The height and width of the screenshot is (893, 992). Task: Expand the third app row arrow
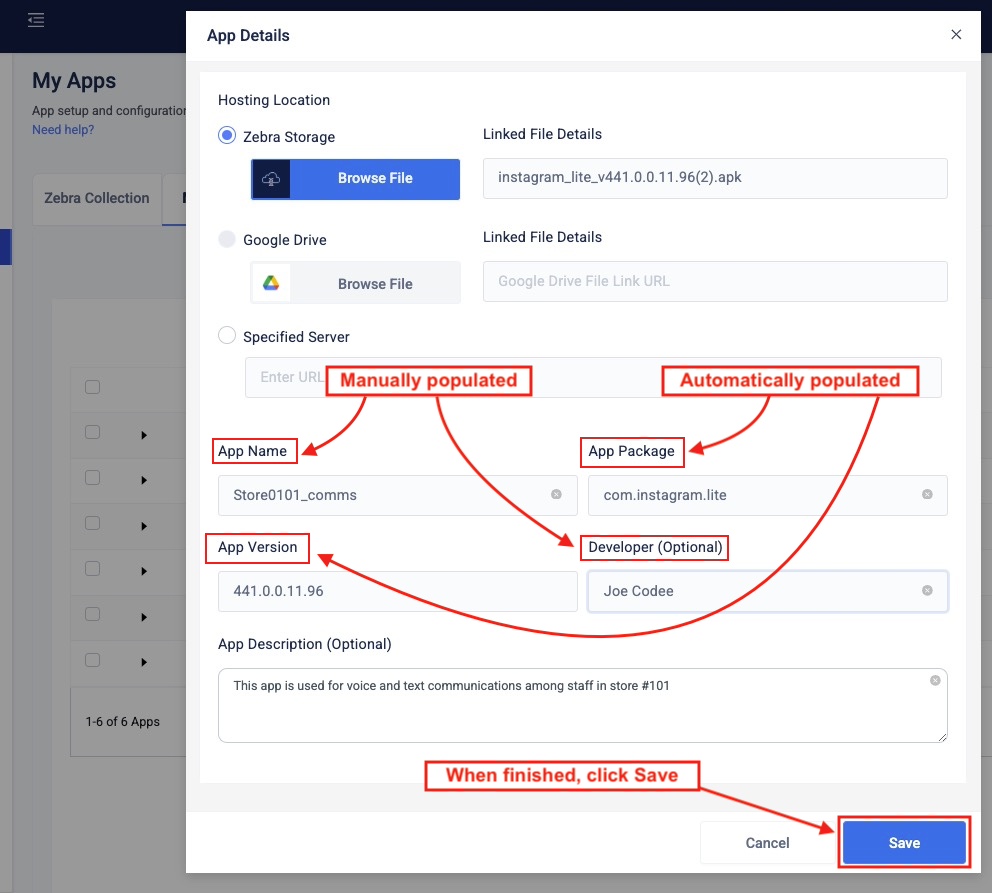tap(144, 526)
